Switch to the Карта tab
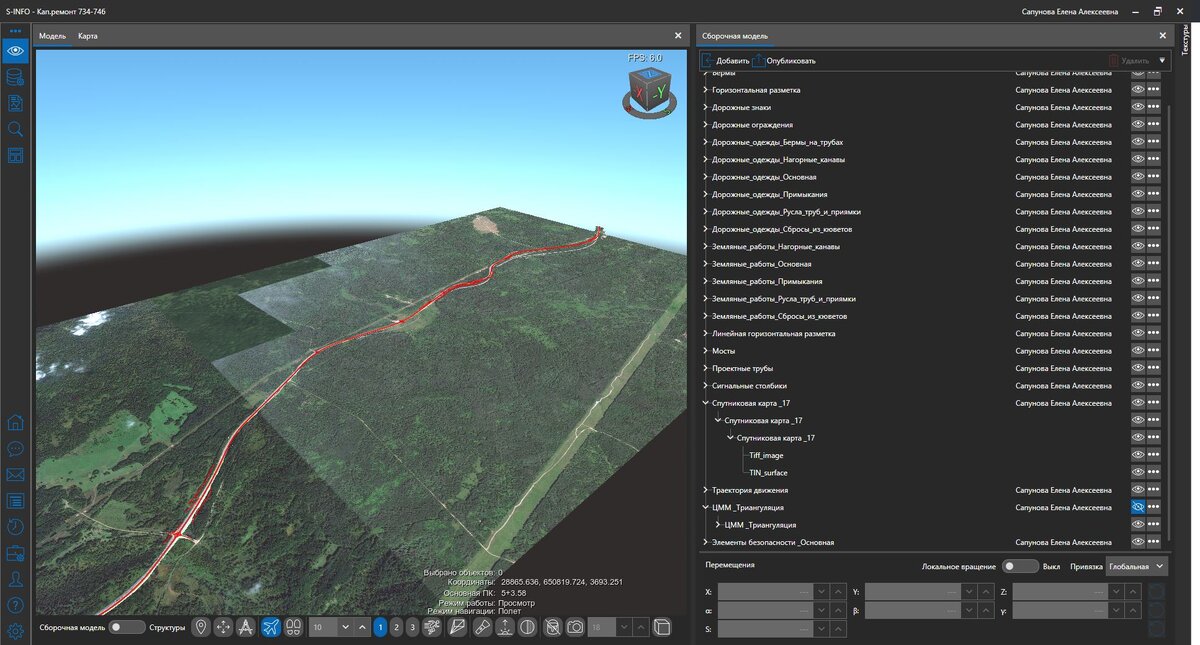The width and height of the screenshot is (1200, 645). pos(88,36)
